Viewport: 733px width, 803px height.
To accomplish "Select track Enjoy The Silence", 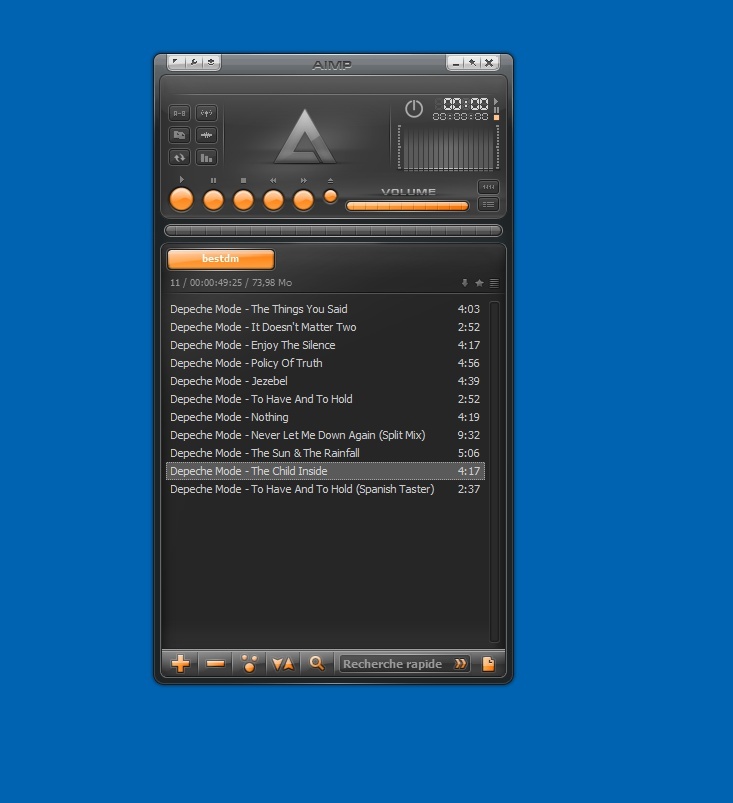I will click(x=325, y=345).
